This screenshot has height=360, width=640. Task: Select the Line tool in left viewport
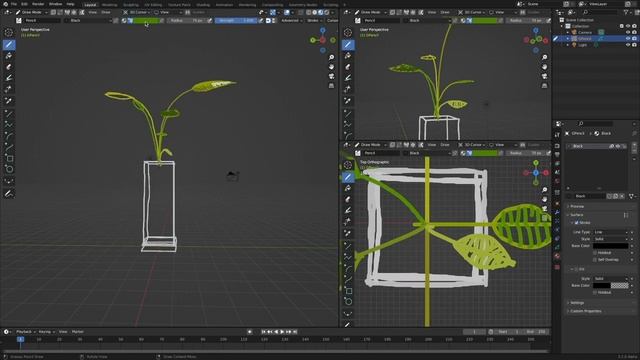pos(9,114)
